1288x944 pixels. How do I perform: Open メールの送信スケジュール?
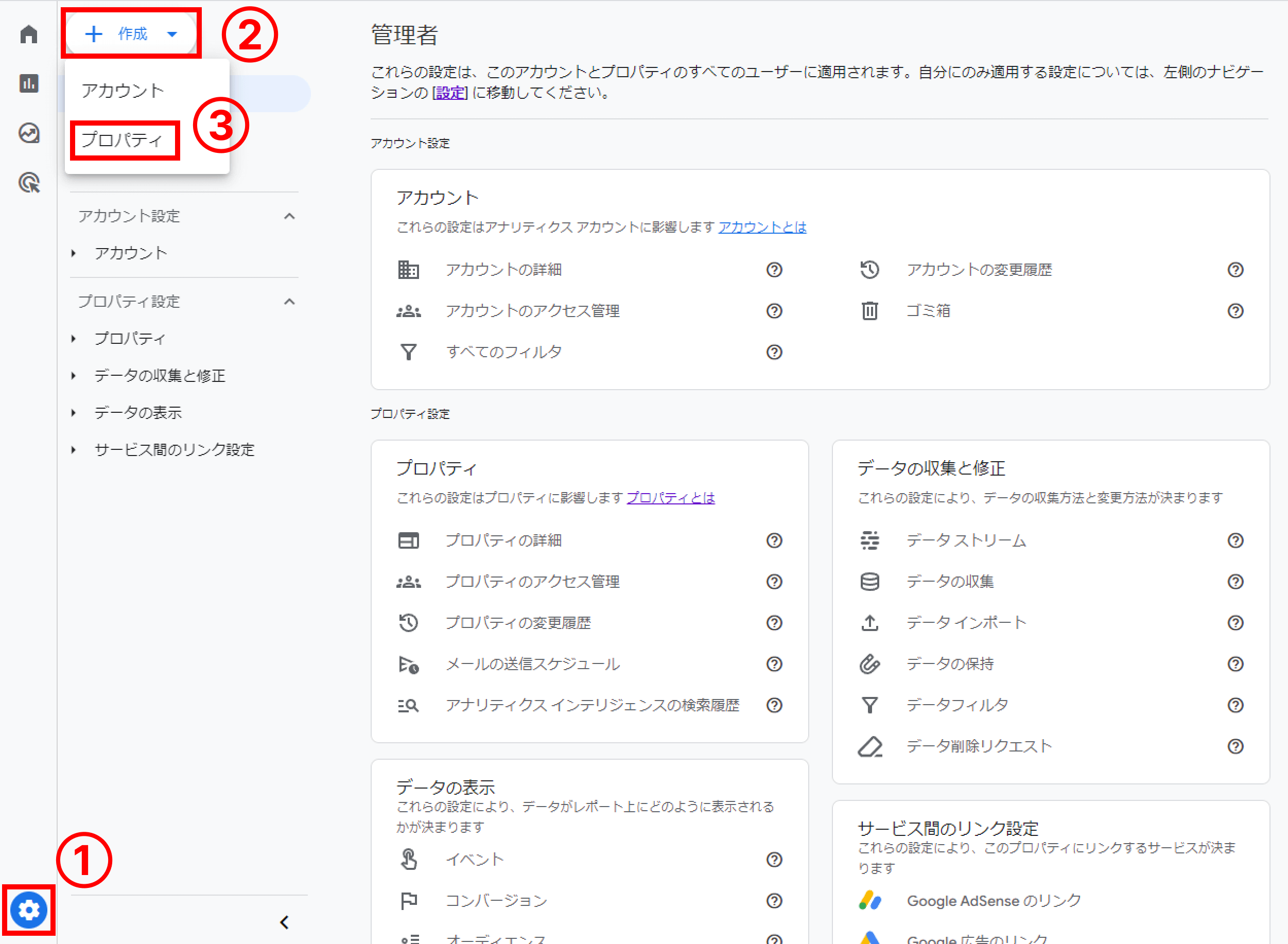pyautogui.click(x=533, y=664)
